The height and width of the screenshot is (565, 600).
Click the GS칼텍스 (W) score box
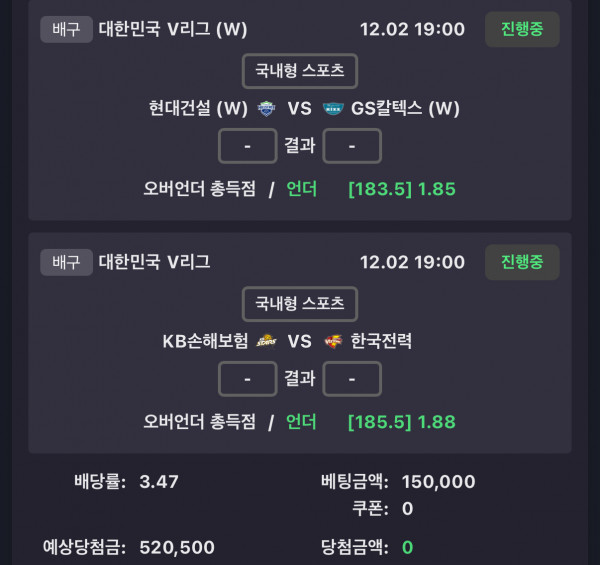(x=352, y=146)
